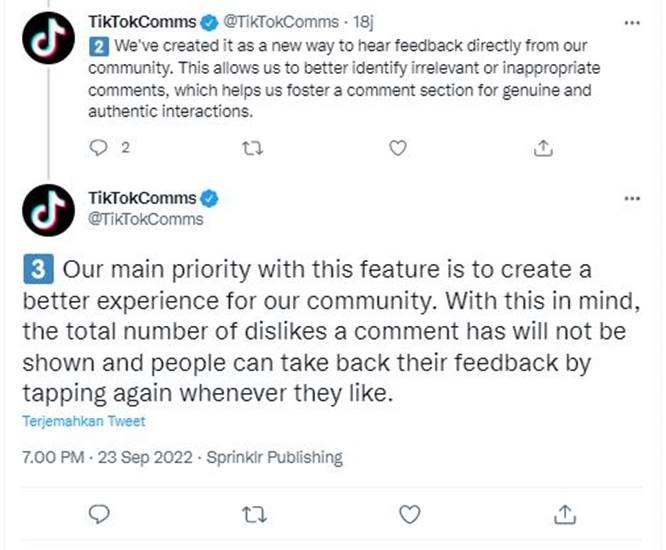The image size is (666, 550).
Task: Reply to the first TikTokComms tweet
Action: pyautogui.click(x=98, y=148)
